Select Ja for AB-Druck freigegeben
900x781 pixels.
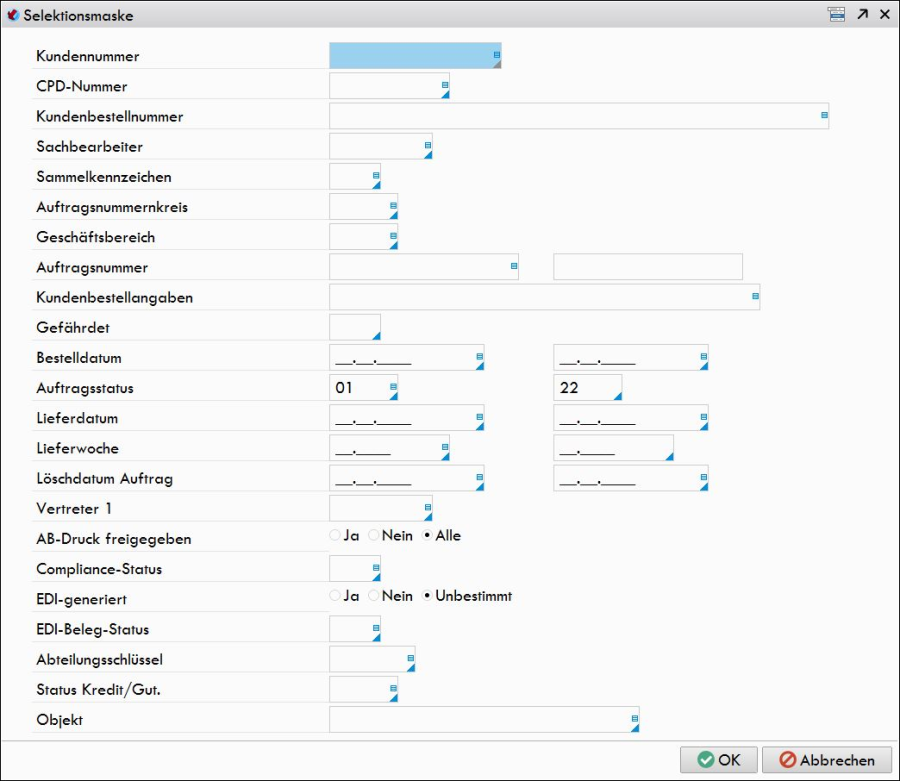click(x=335, y=535)
